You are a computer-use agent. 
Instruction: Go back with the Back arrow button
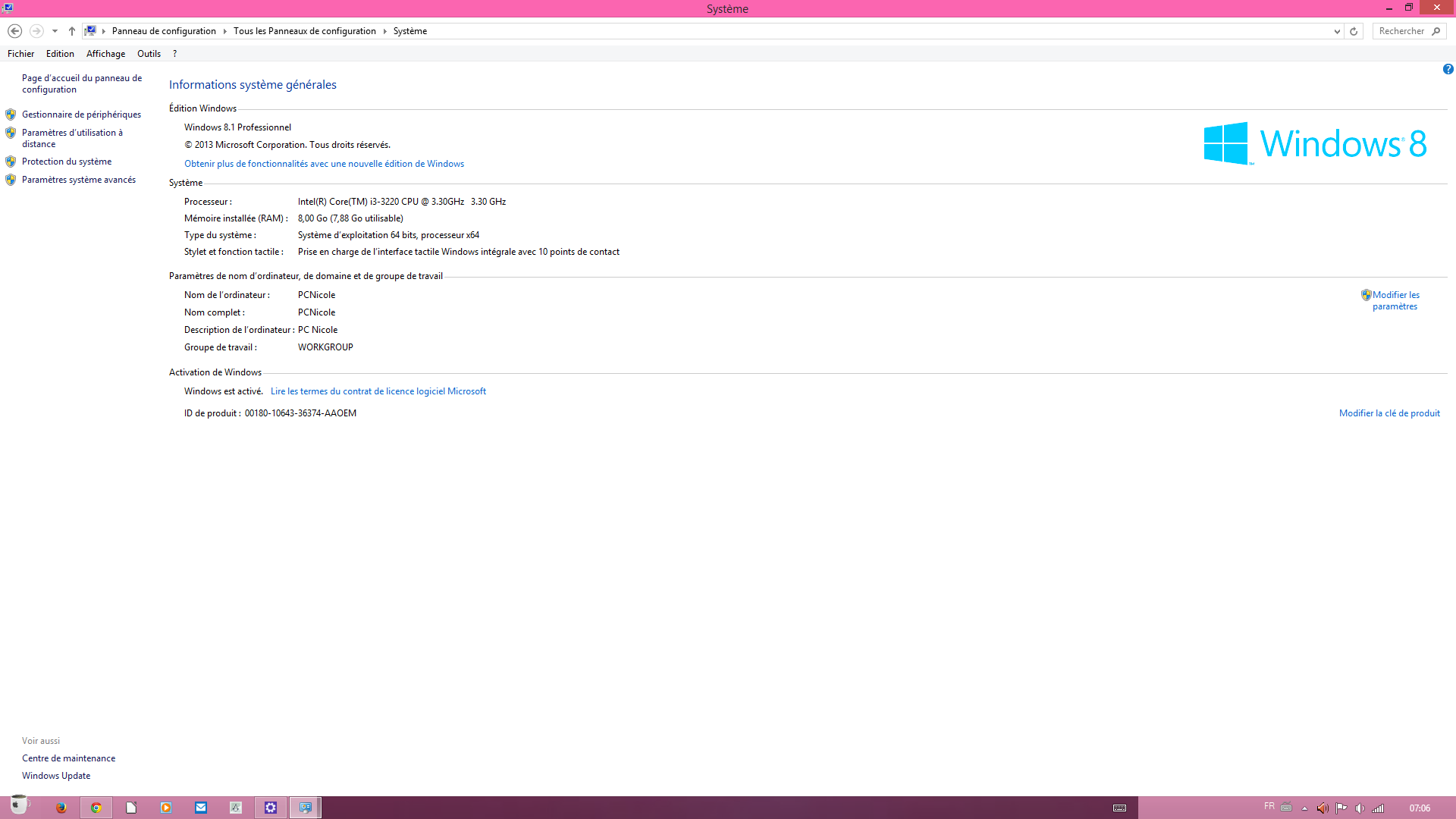pos(14,31)
